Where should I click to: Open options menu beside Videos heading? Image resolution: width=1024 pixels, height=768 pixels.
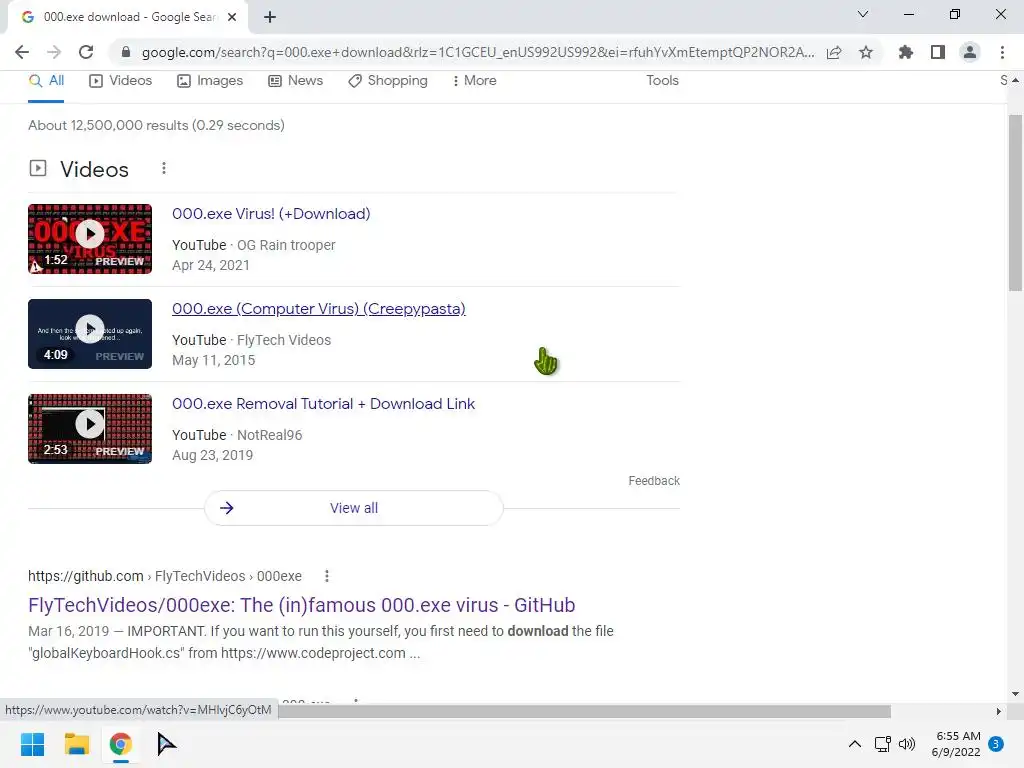(x=164, y=168)
